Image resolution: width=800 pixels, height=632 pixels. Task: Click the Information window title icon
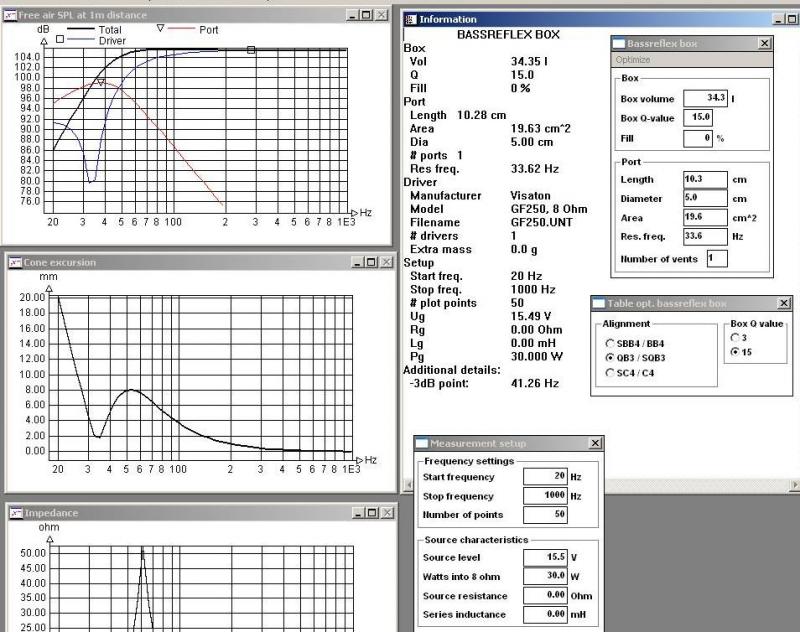411,19
